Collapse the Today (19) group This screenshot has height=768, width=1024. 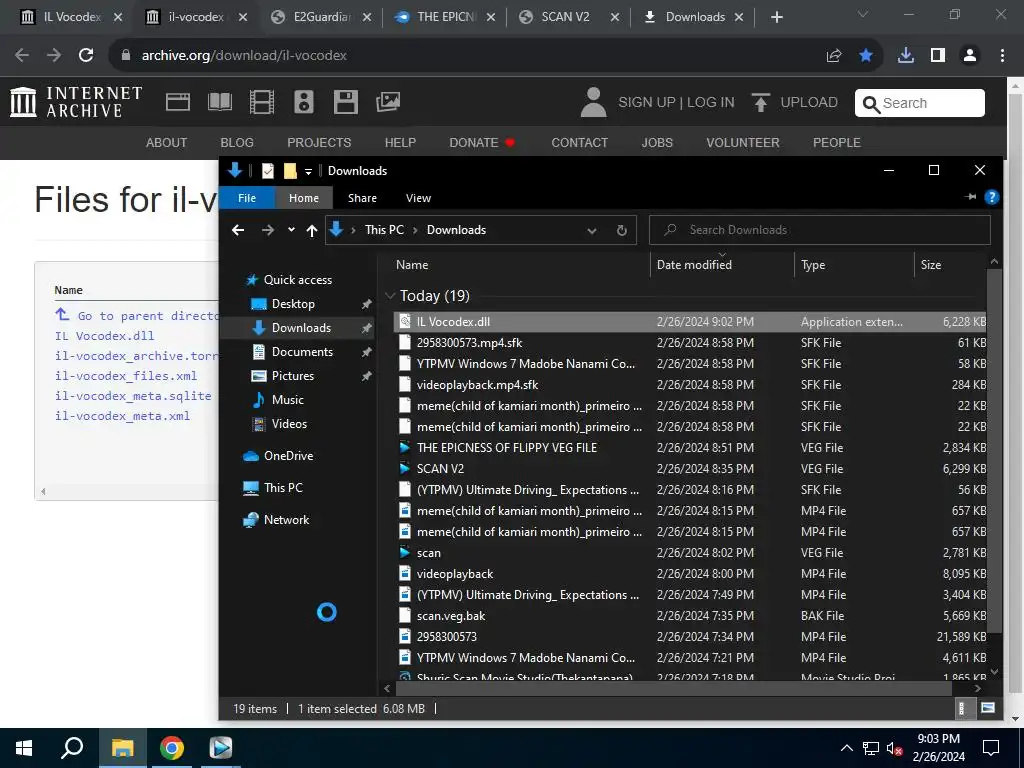pos(391,296)
